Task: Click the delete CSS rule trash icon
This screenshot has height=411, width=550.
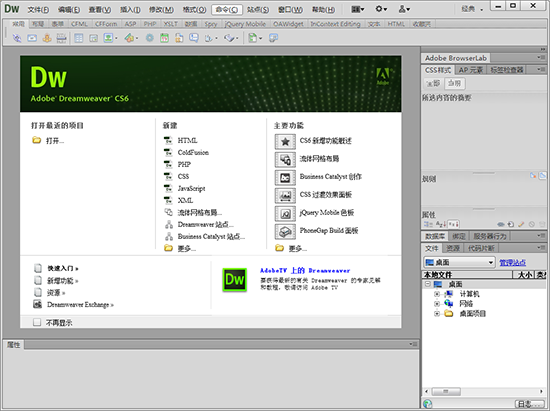Action: point(542,224)
